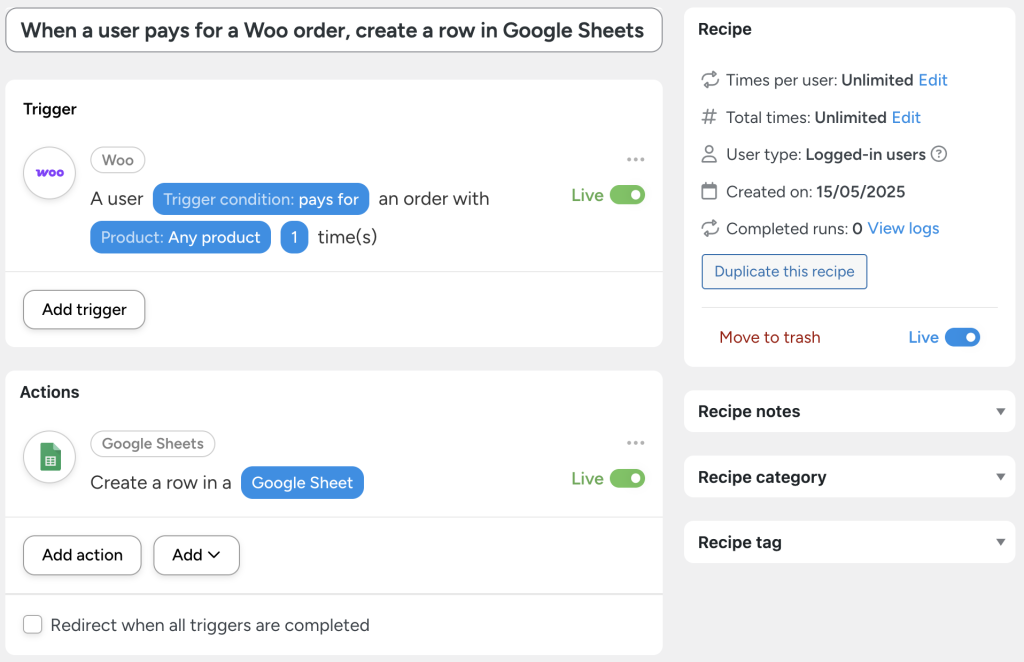Open the action options three-dot menu
Image resolution: width=1024 pixels, height=662 pixels.
coord(636,442)
